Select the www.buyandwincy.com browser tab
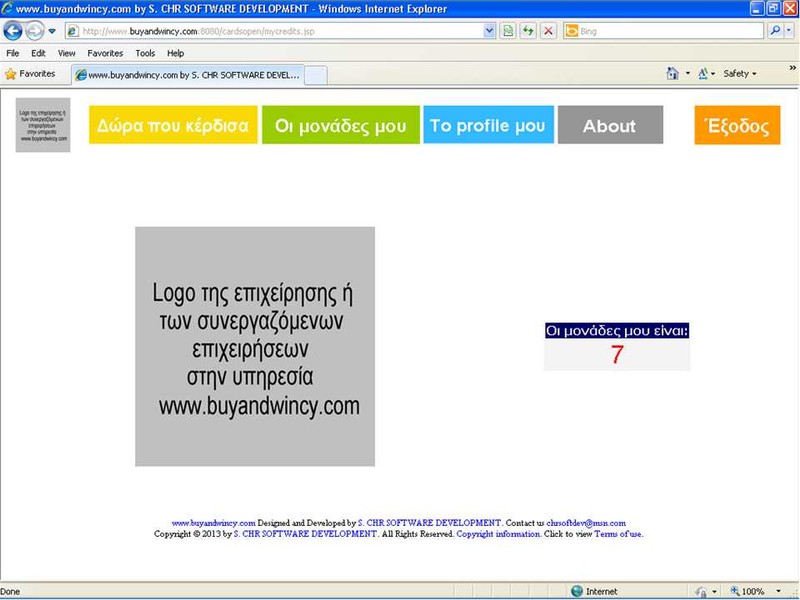The image size is (800, 600). [x=188, y=75]
